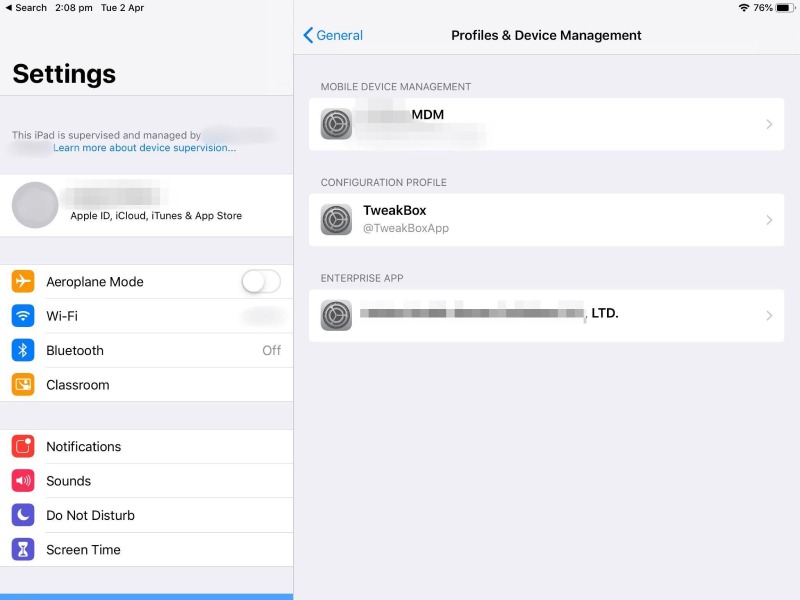Go back to General settings
800x600 pixels.
(x=333, y=35)
